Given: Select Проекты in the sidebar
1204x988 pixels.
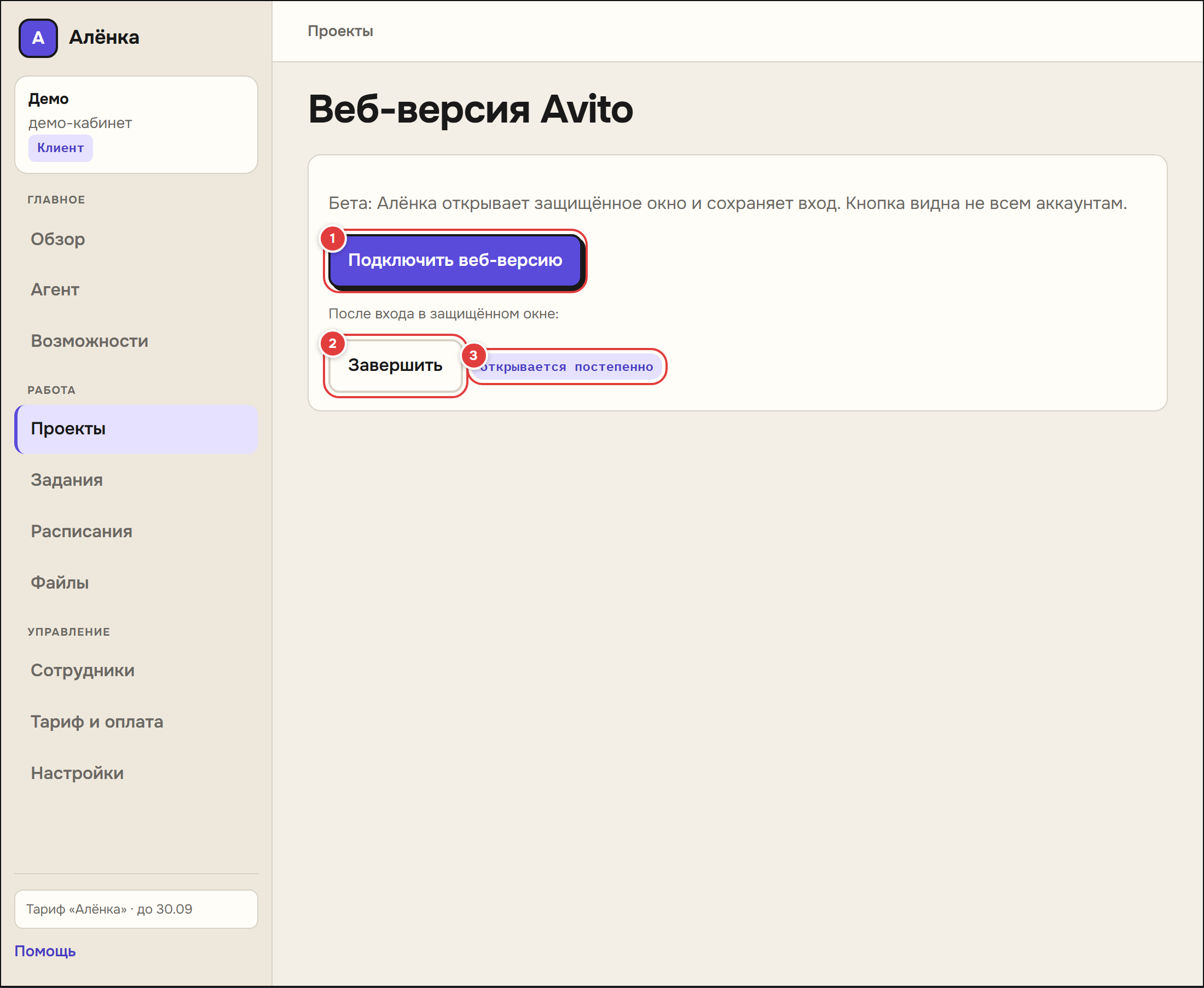Looking at the screenshot, I should click(x=136, y=429).
